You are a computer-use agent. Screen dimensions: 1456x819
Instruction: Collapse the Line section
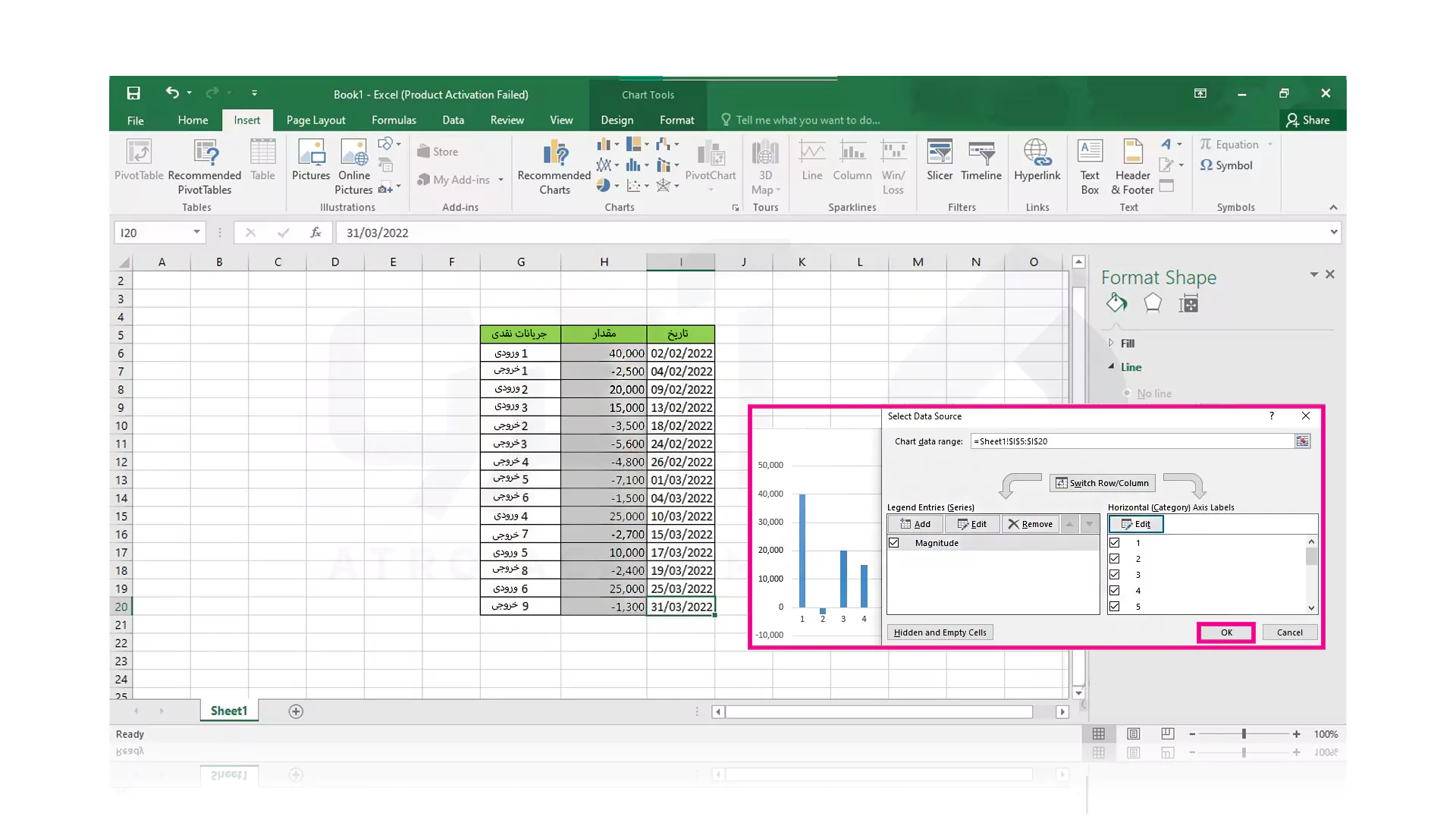click(x=1112, y=366)
